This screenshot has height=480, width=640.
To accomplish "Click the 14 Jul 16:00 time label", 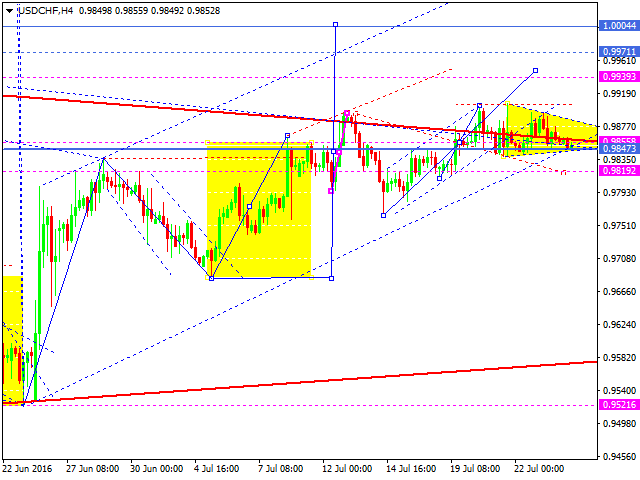I will (411, 469).
